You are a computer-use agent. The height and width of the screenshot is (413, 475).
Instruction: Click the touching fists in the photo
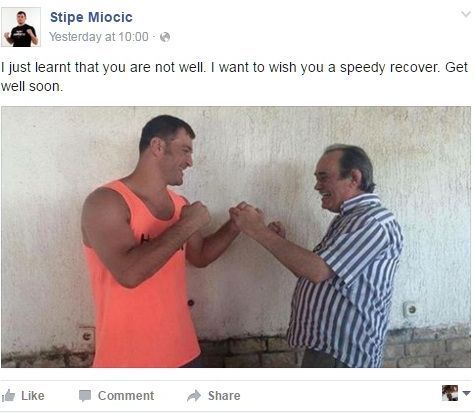[x=220, y=217]
